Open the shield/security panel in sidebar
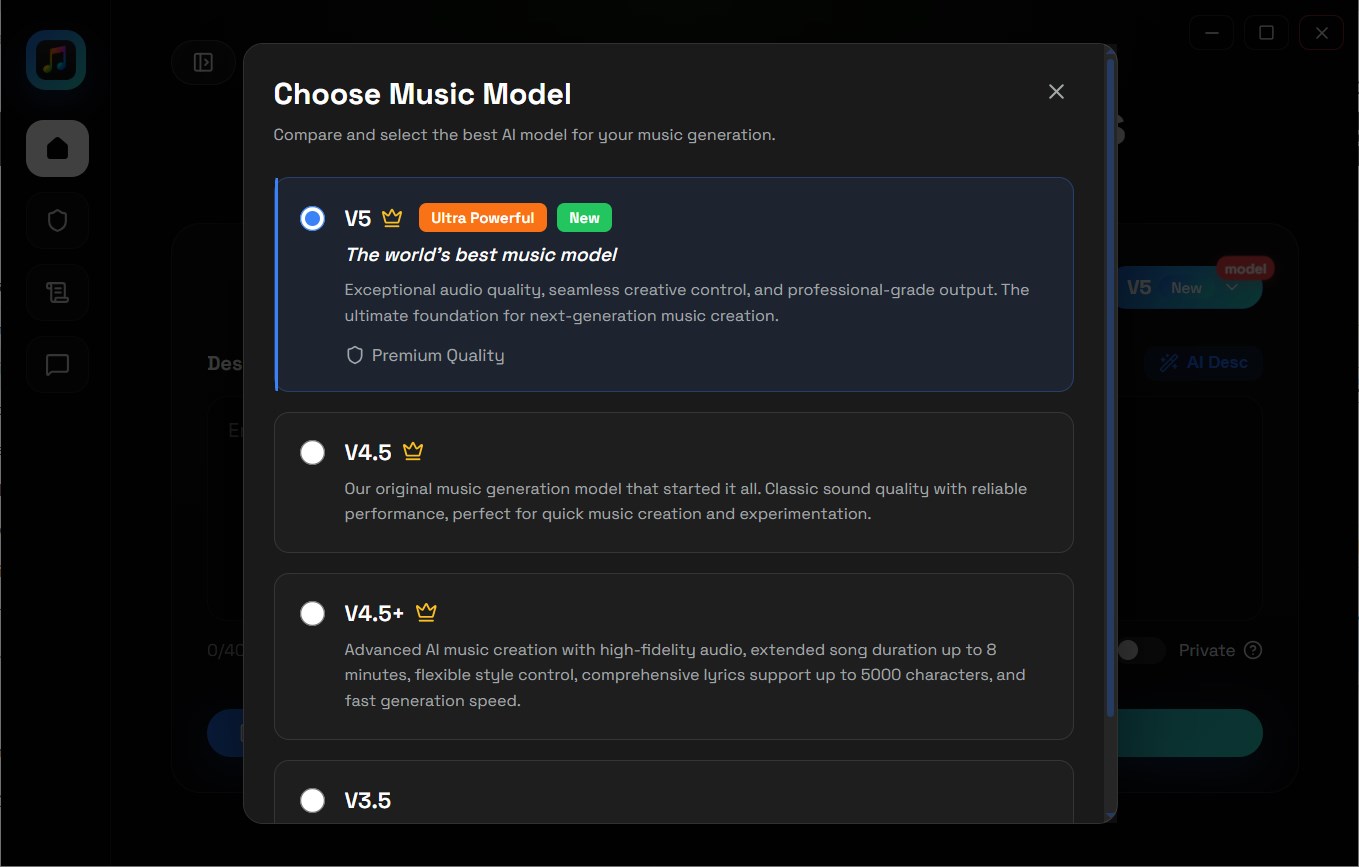The width and height of the screenshot is (1359, 867). 55,220
